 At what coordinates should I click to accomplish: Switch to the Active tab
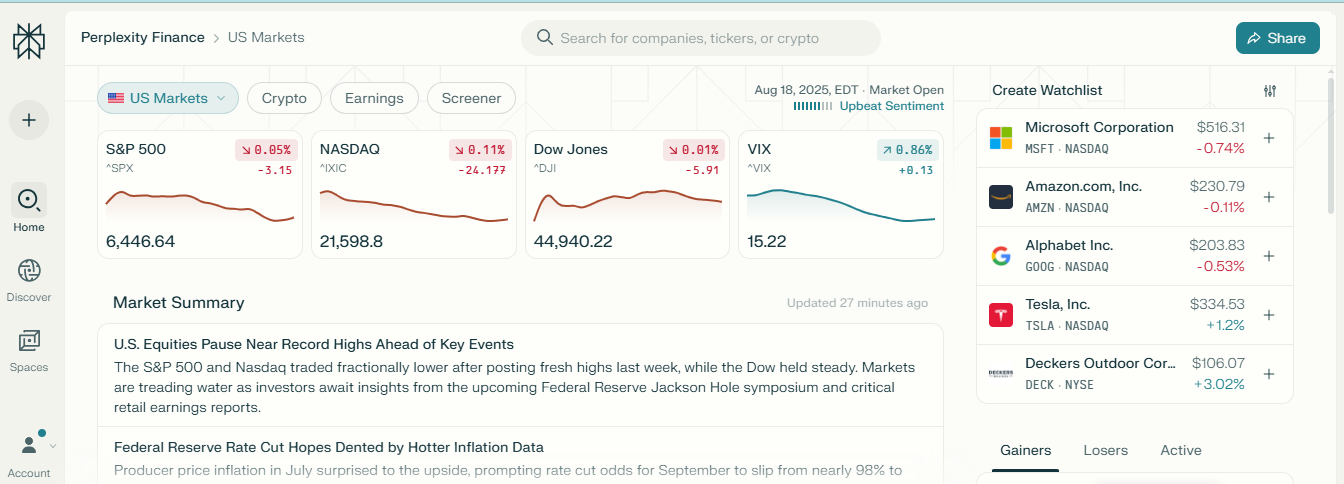click(1180, 450)
